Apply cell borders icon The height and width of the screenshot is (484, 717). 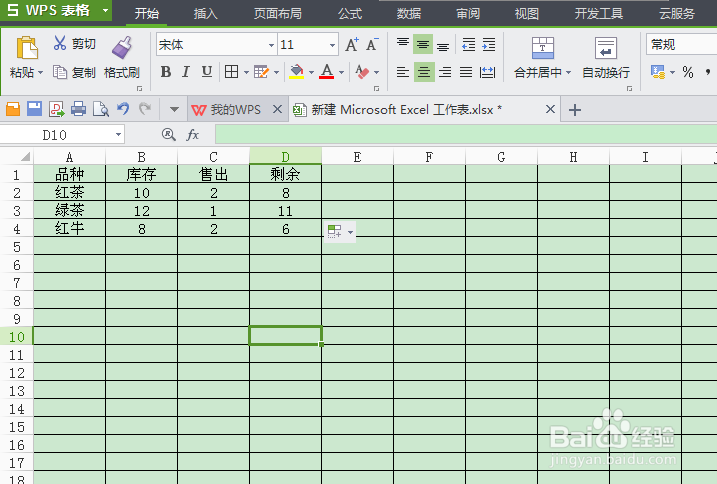[231, 72]
